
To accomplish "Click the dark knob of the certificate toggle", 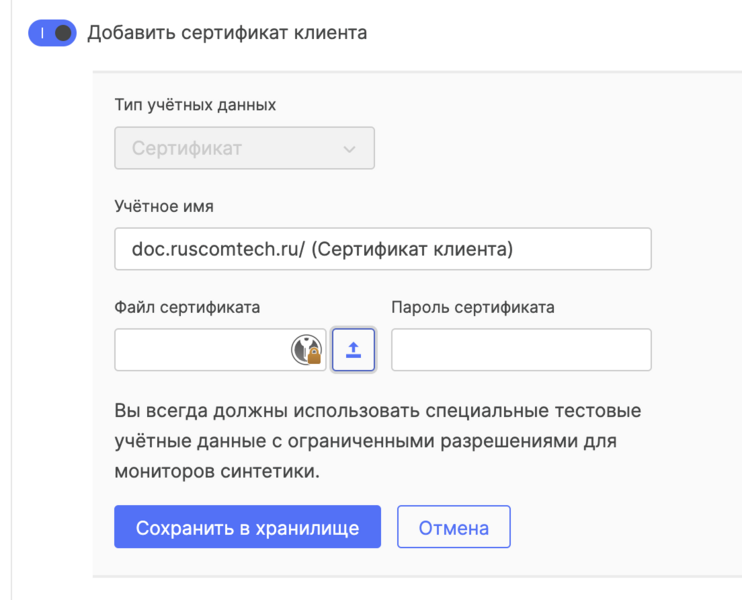I will click(x=63, y=33).
